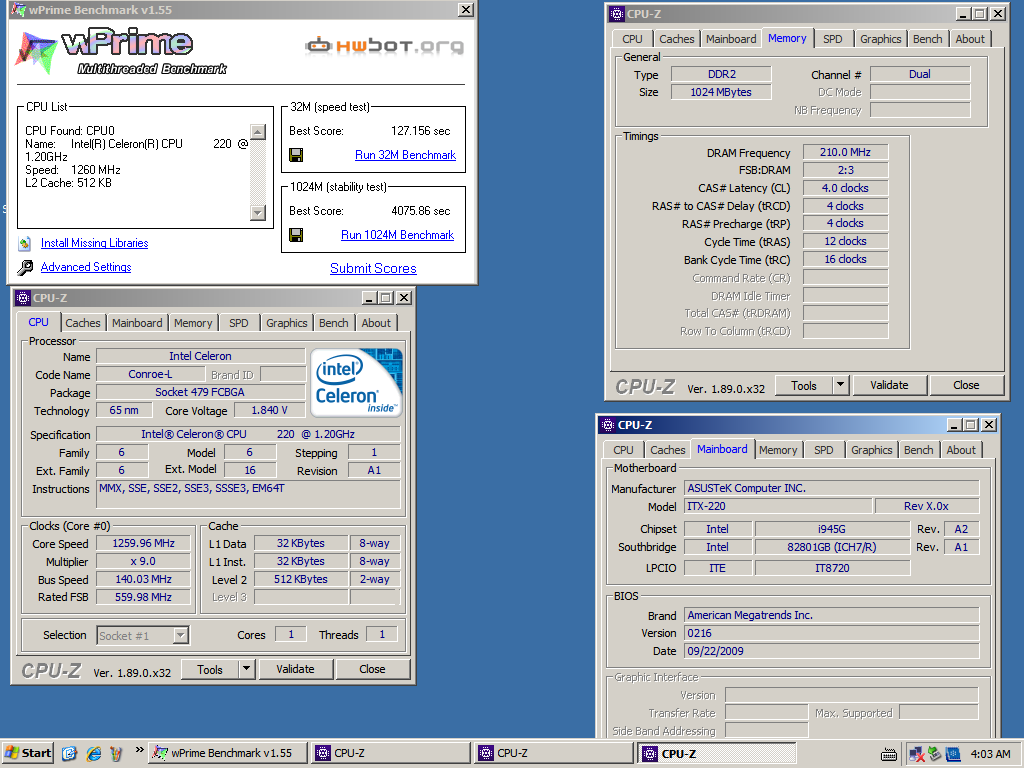The width and height of the screenshot is (1024, 768).
Task: Open the SPD tab in CPU window
Action: point(238,323)
